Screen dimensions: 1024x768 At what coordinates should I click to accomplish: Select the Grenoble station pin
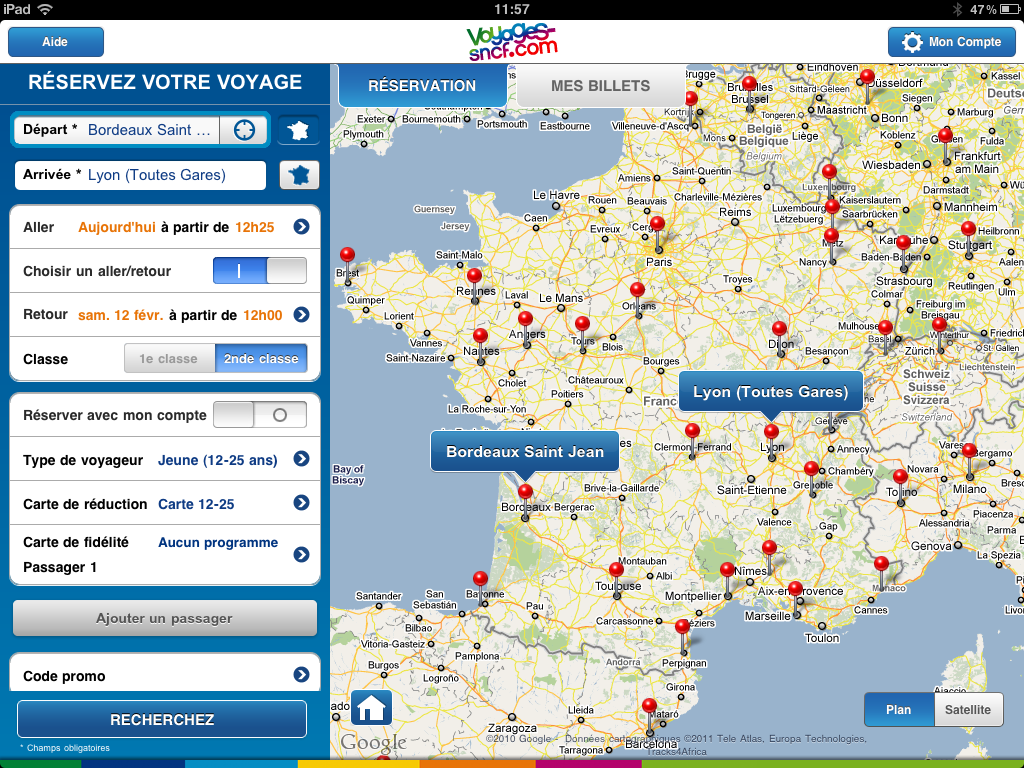point(811,477)
